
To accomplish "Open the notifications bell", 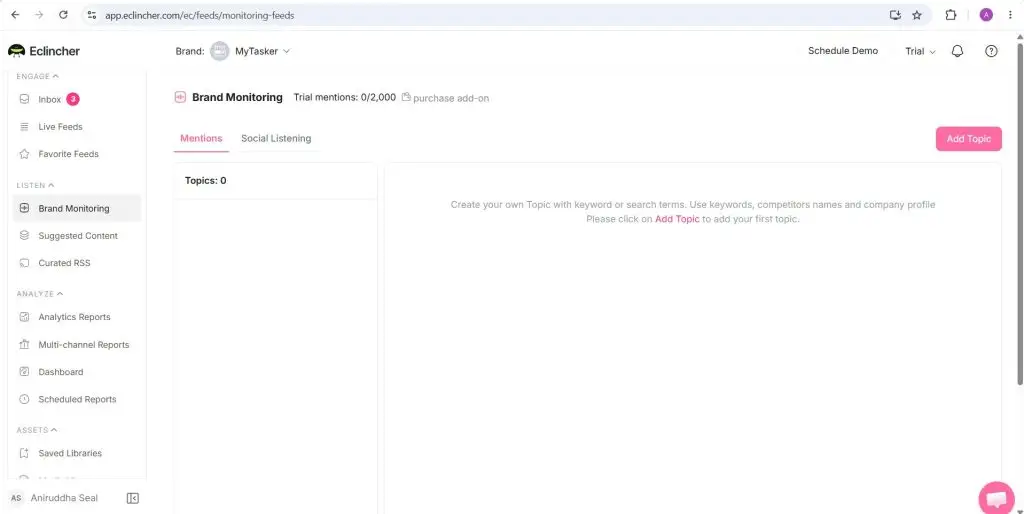I will click(x=957, y=51).
